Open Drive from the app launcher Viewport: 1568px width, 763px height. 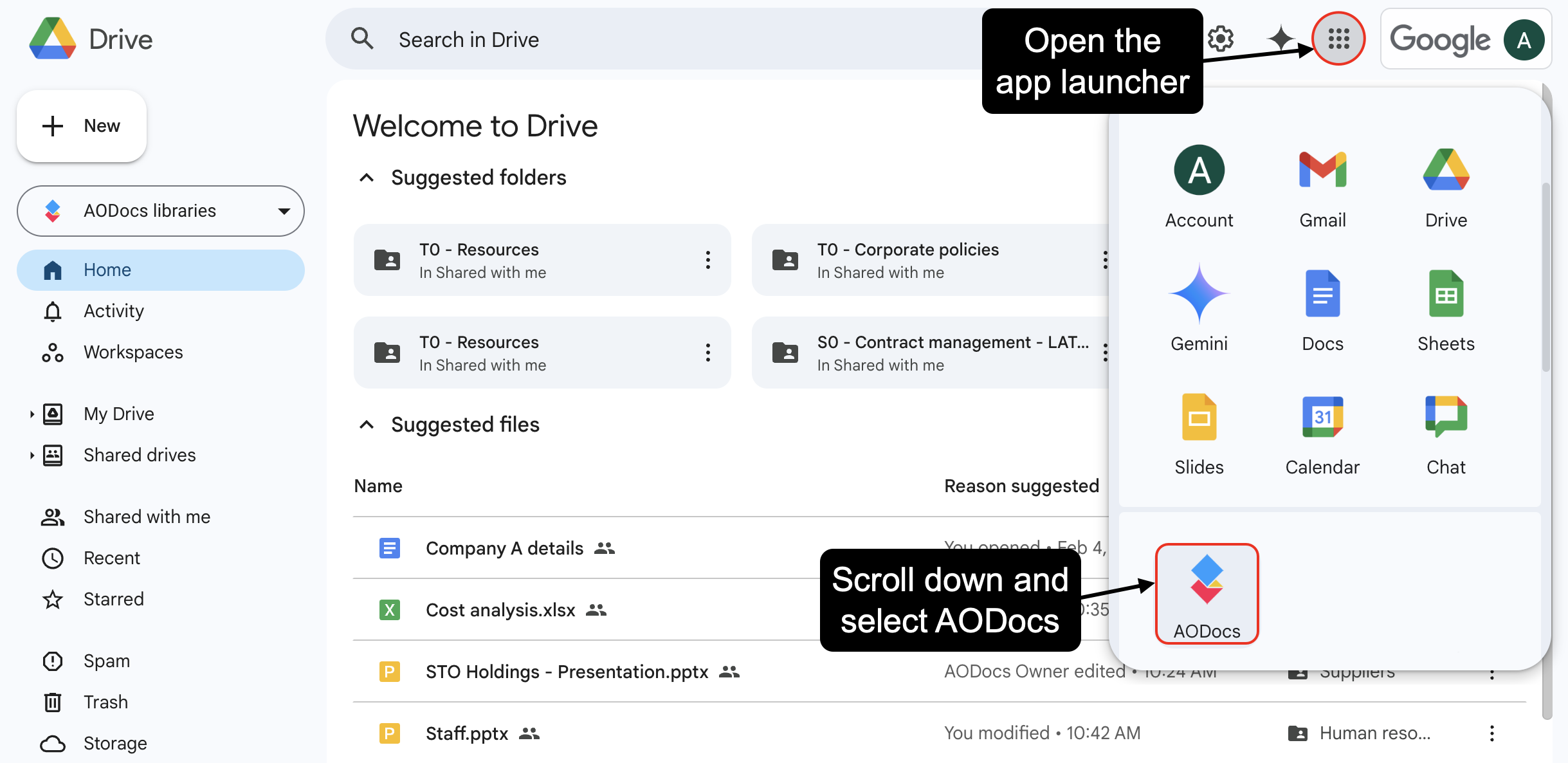point(1446,187)
